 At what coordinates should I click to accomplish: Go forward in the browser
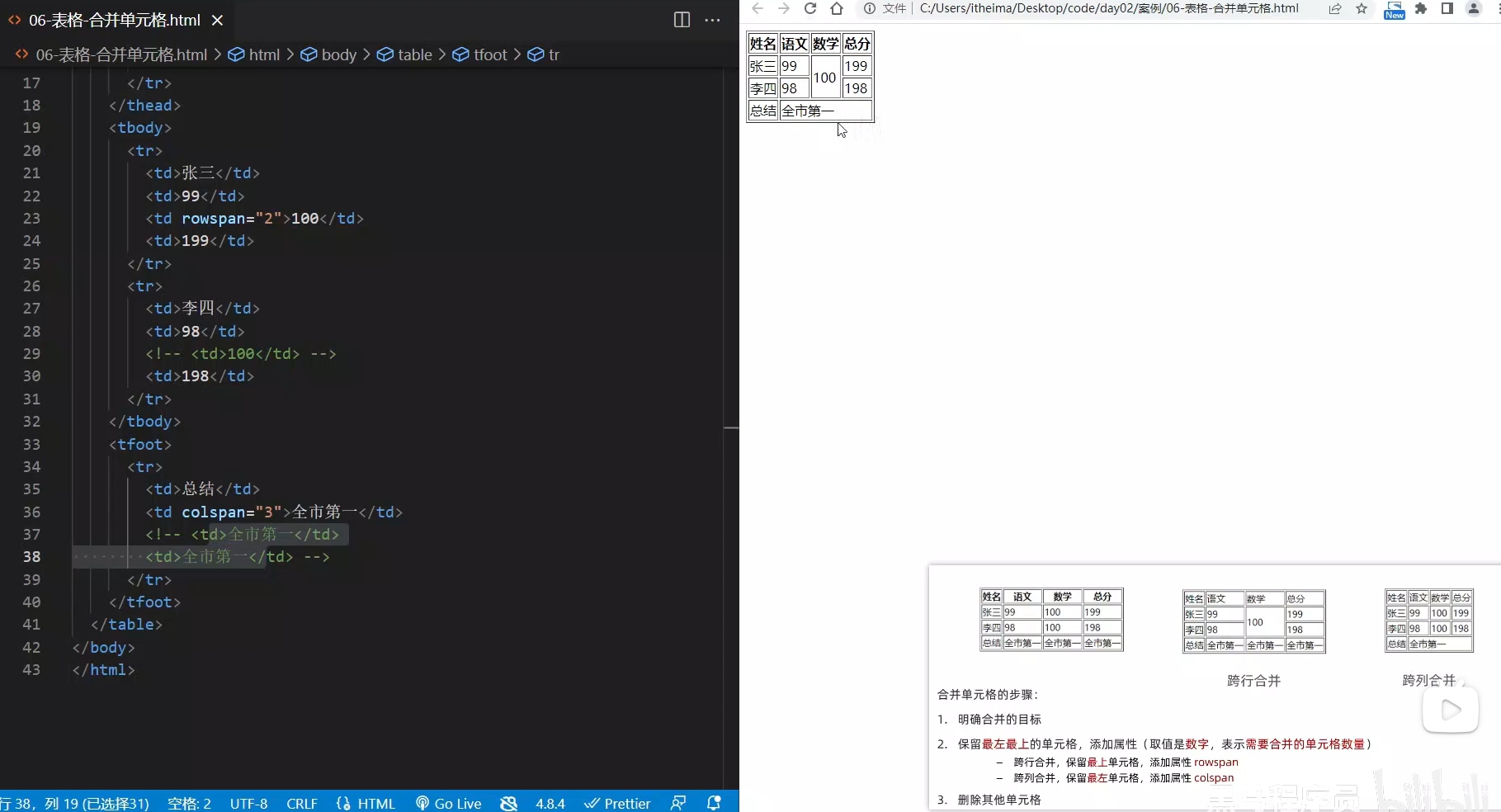[784, 9]
